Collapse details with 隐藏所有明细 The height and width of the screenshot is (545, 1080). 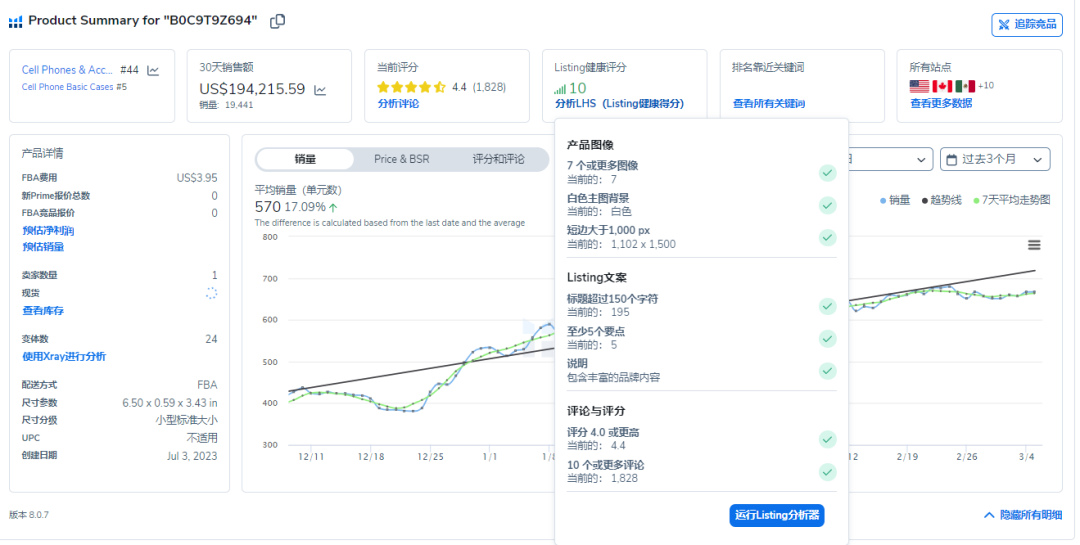coord(1023,515)
